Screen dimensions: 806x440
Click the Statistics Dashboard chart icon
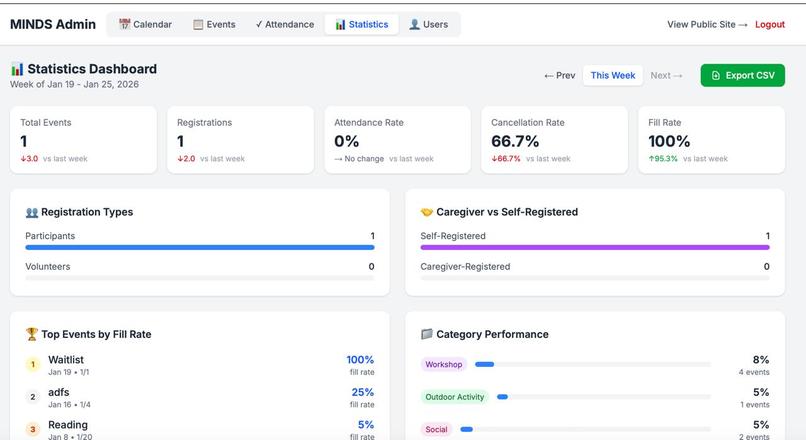[x=17, y=69]
